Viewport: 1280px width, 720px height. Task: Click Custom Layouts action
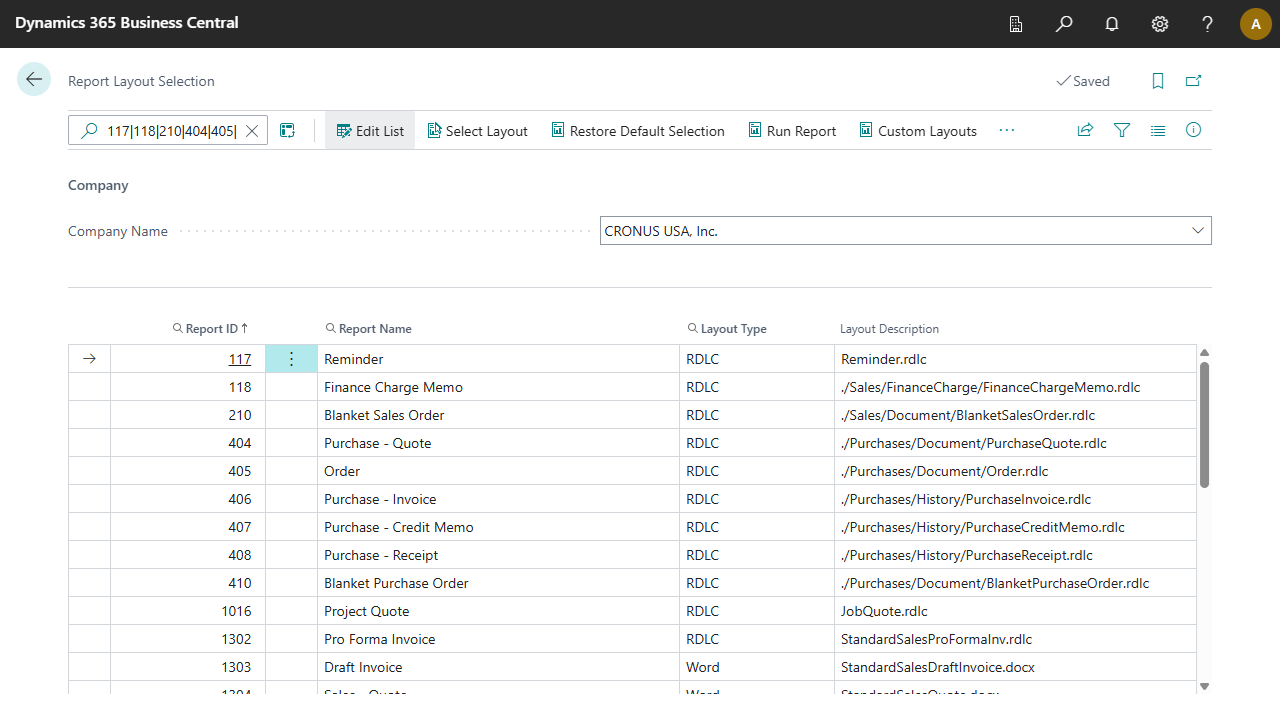pos(917,131)
